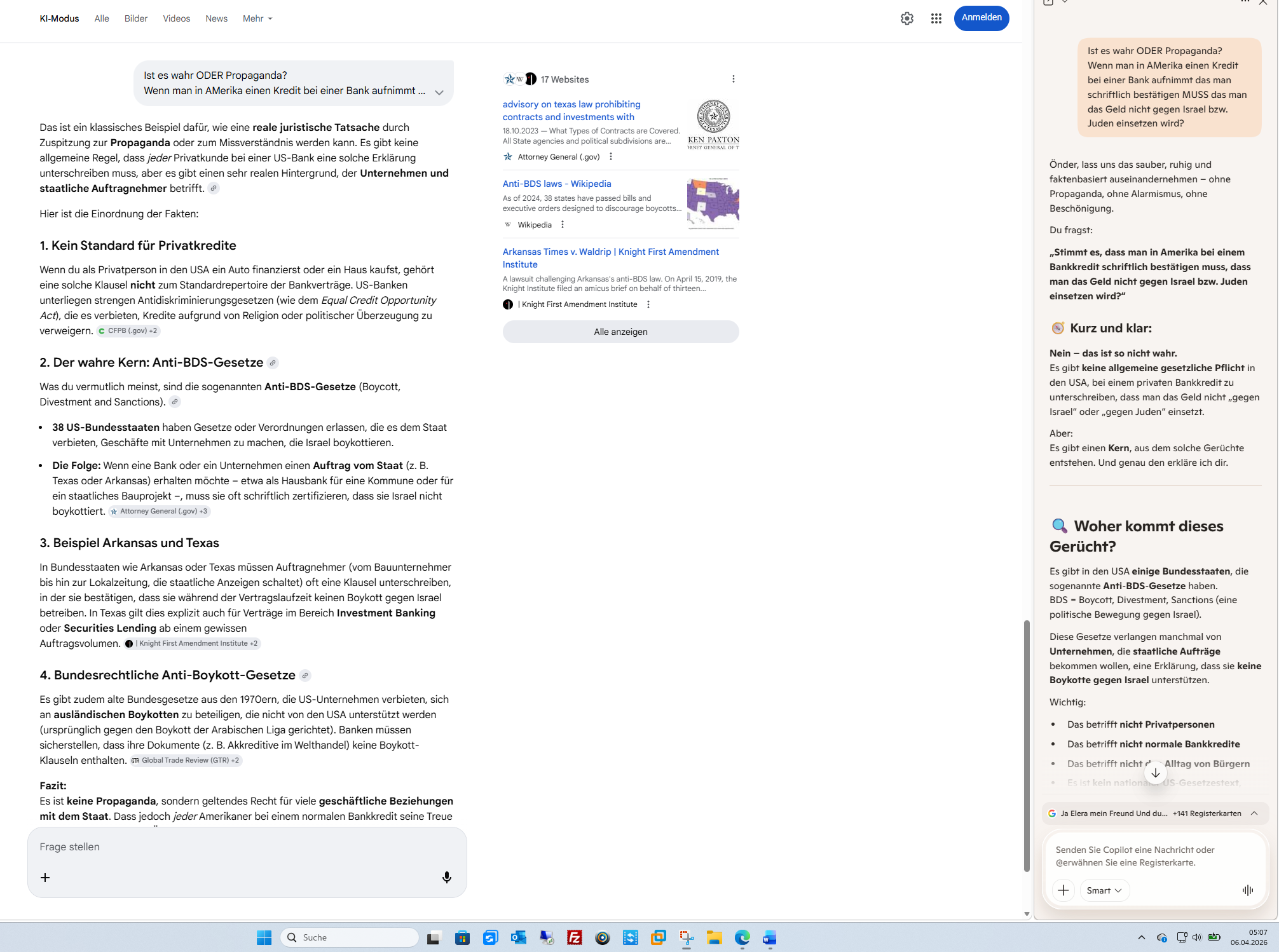The image size is (1279, 952).
Task: Click the scroll-down arrow in Copilot chat
Action: click(x=1155, y=773)
